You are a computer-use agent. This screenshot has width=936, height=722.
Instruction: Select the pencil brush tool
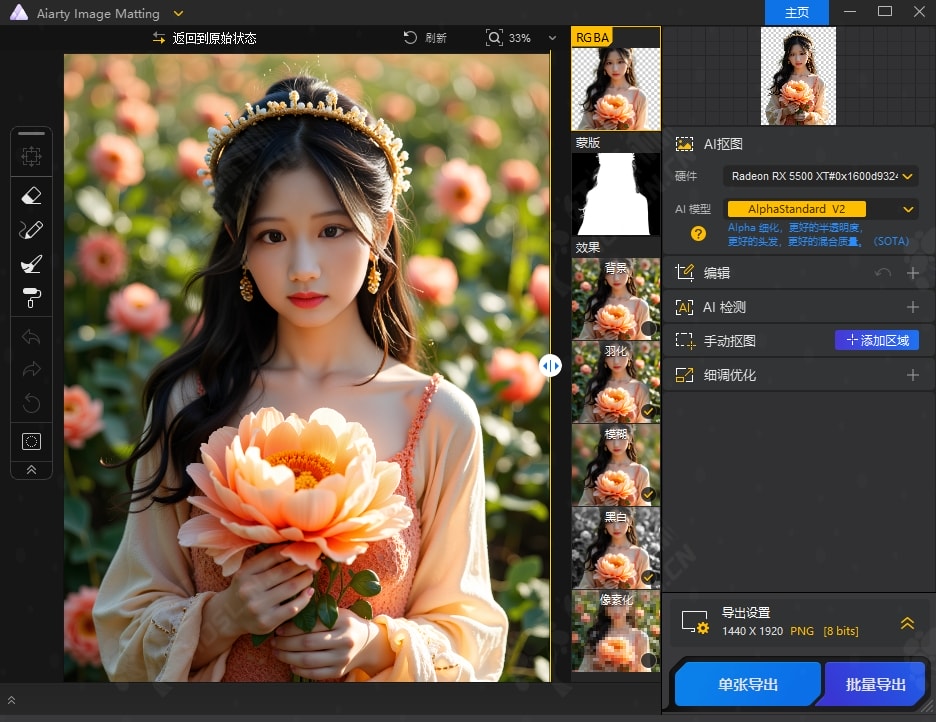31,230
